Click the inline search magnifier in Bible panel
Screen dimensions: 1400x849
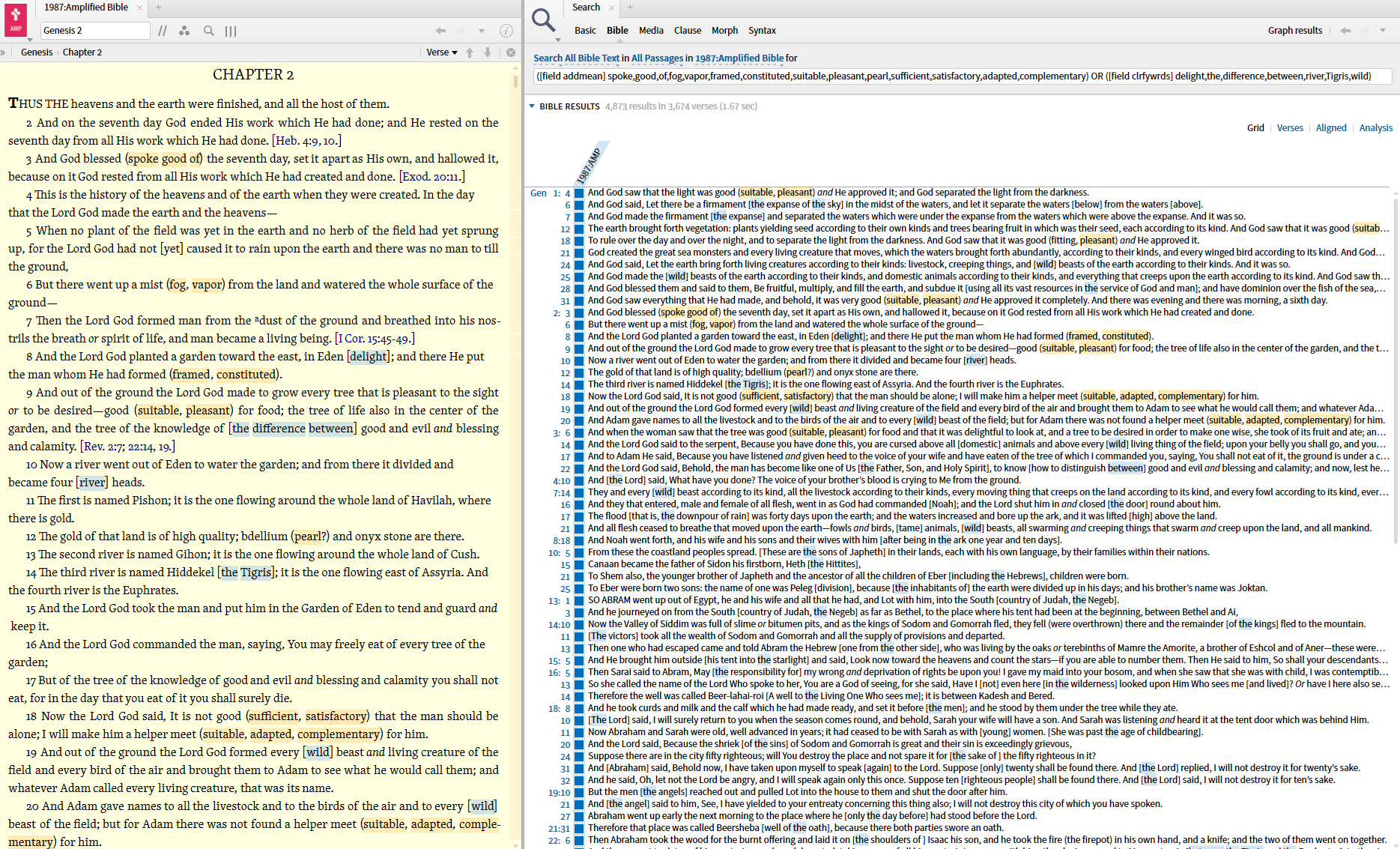(209, 31)
